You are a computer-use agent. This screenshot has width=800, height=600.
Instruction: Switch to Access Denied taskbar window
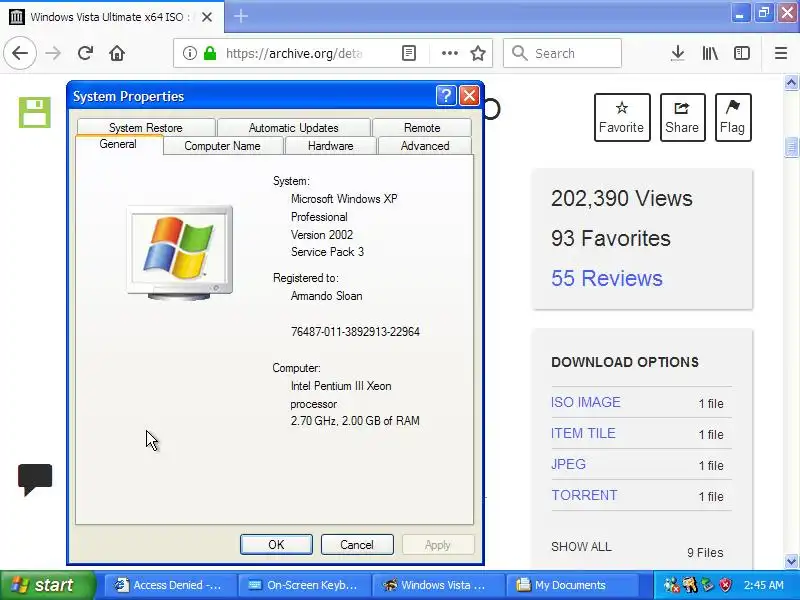click(170, 585)
